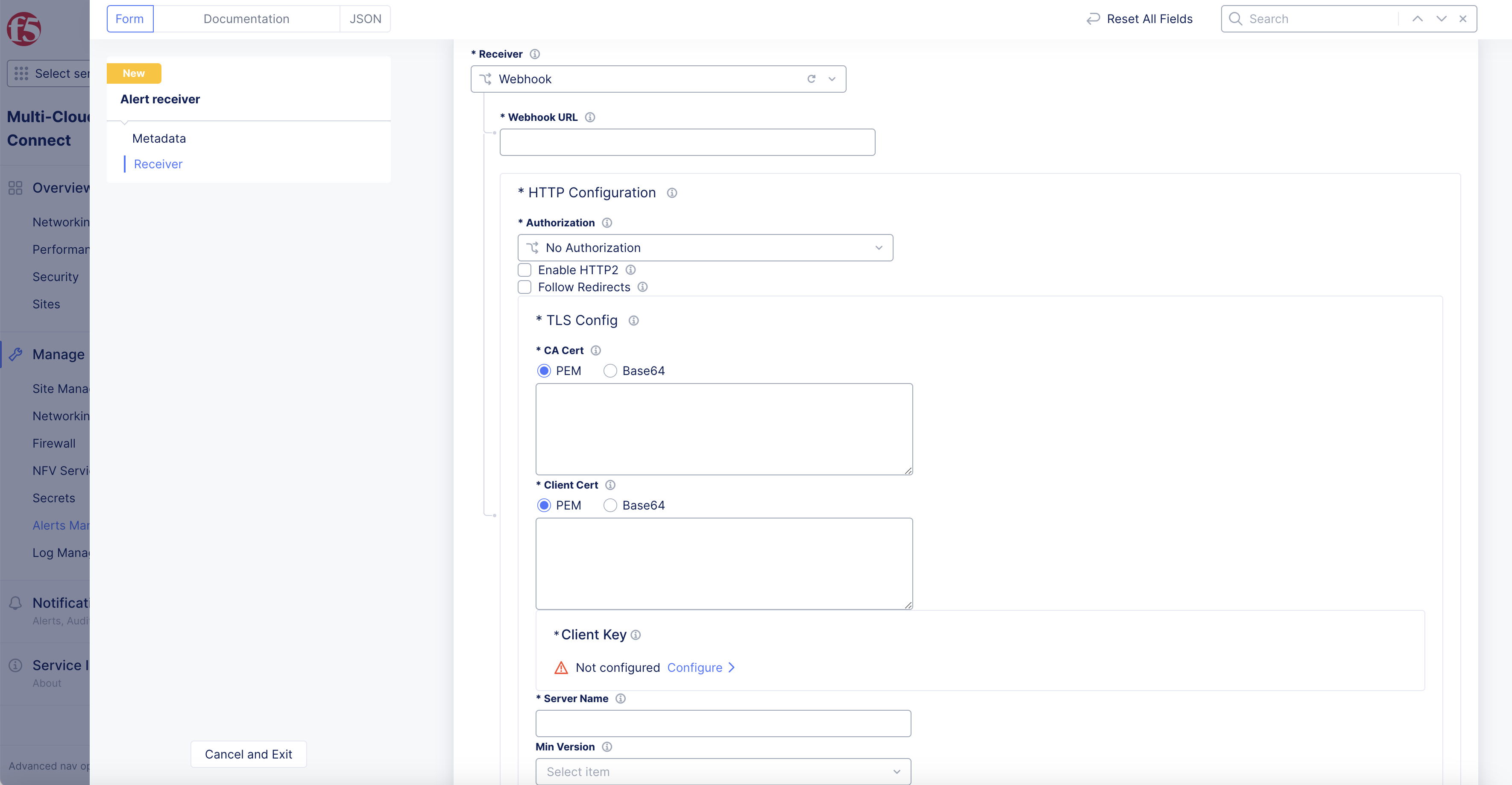The image size is (1512, 785).
Task: Open Alerts Management in the sidebar
Action: click(61, 525)
